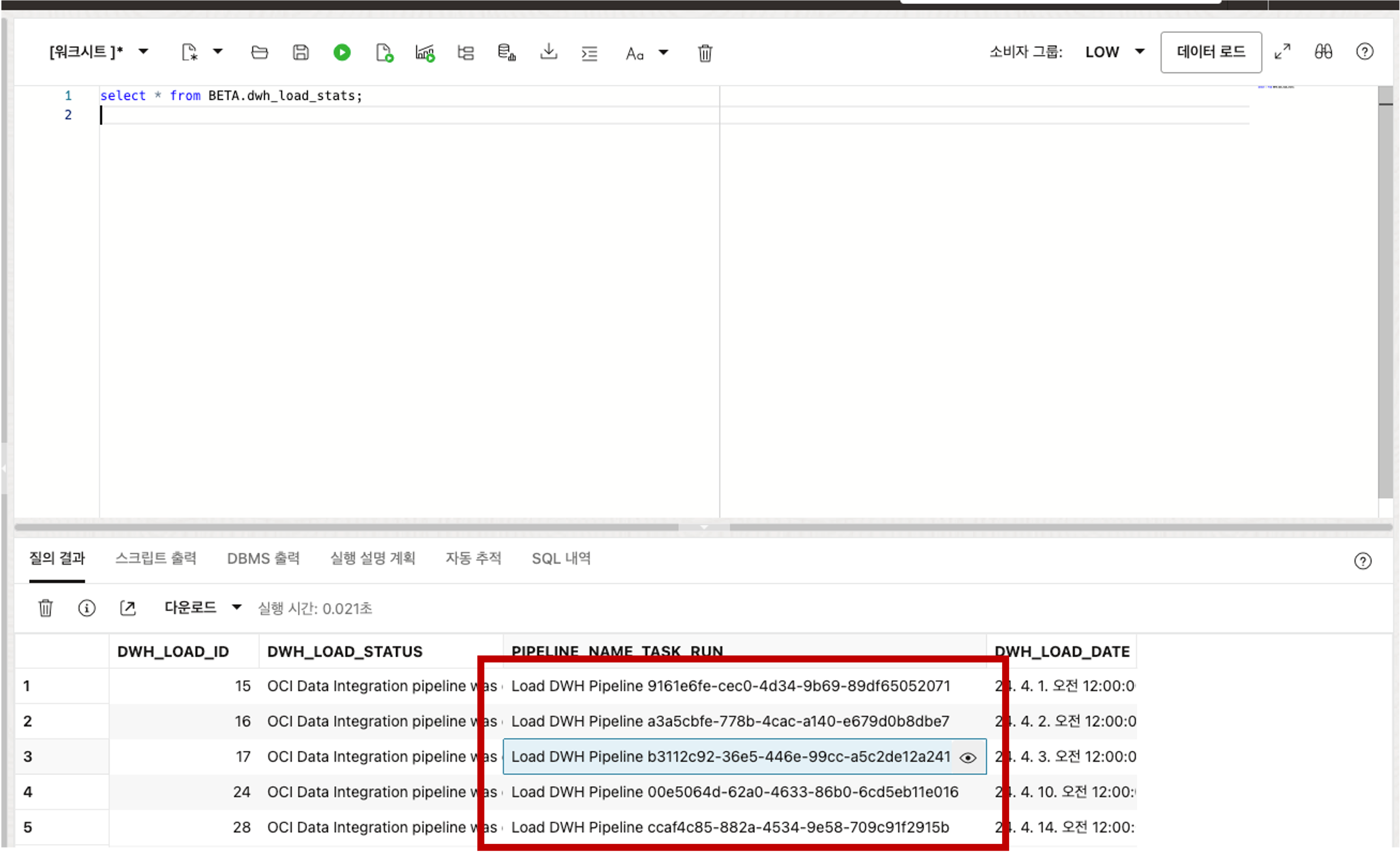1400x852 pixels.
Task: Click the load date cell for 4. 14. 오전
Action: 1062,827
